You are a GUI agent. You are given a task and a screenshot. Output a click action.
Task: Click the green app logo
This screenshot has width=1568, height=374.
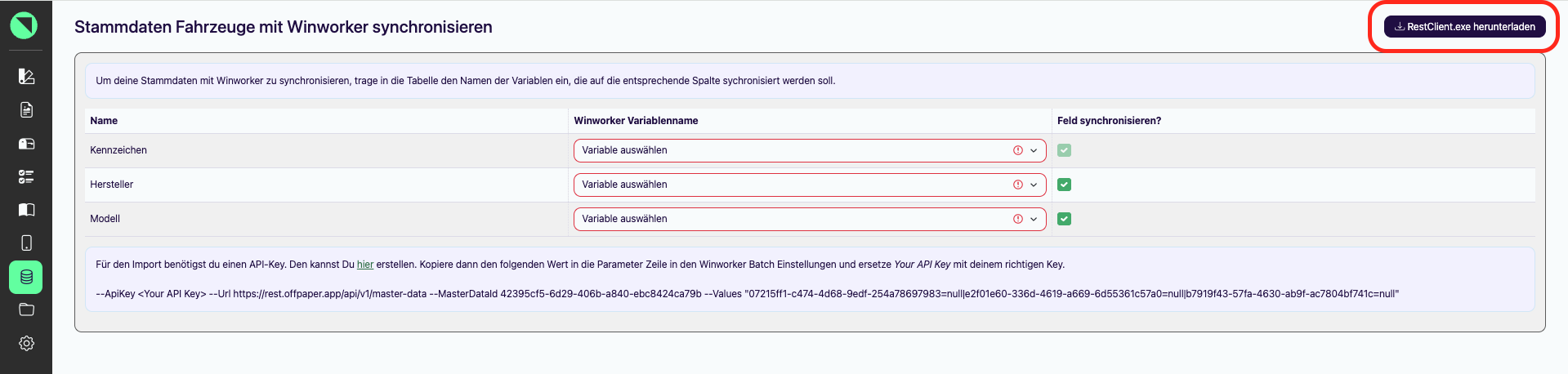click(24, 25)
